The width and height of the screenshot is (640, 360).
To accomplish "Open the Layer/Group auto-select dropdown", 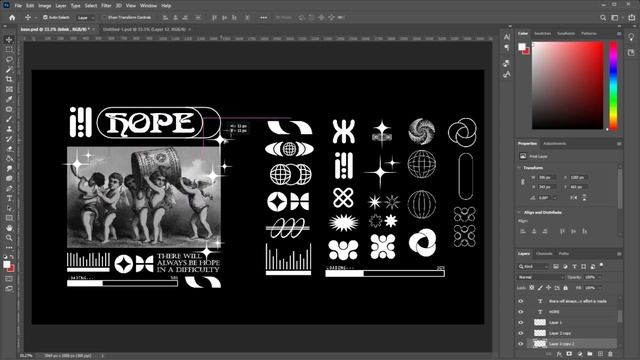I will (x=85, y=18).
